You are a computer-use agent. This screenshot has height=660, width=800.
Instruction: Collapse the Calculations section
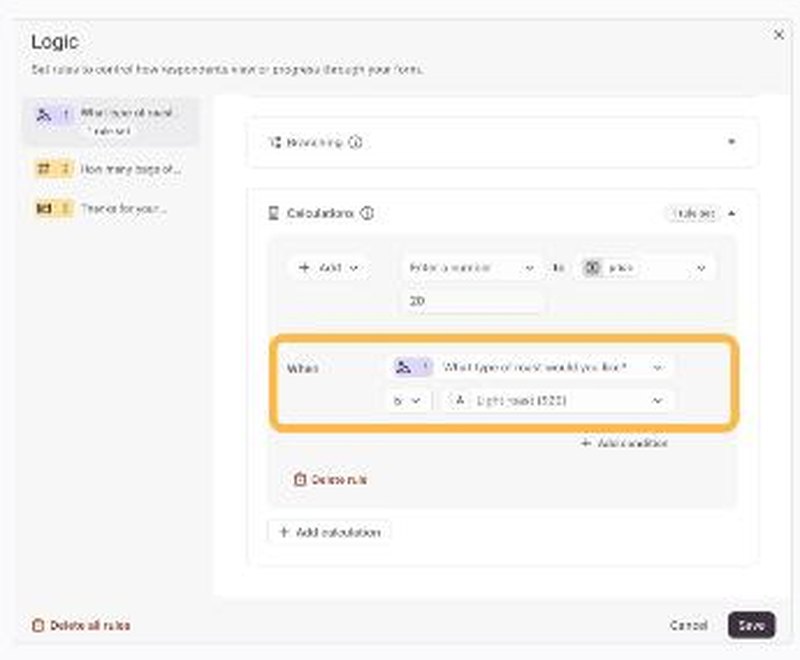pos(732,213)
